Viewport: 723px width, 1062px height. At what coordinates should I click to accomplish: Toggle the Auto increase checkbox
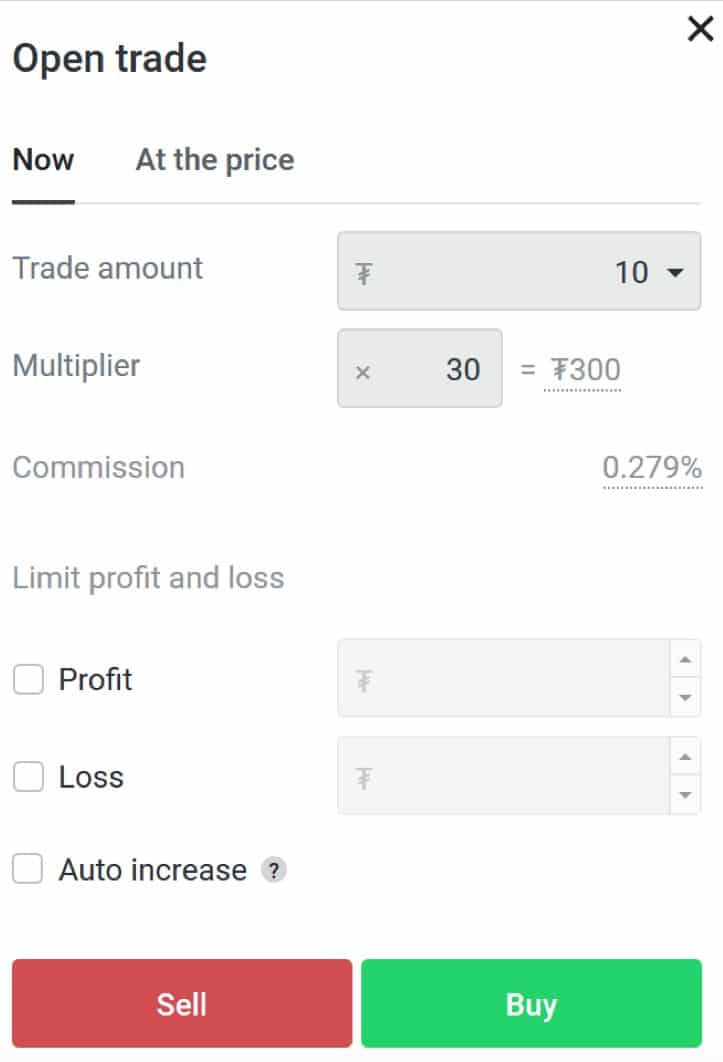click(28, 869)
